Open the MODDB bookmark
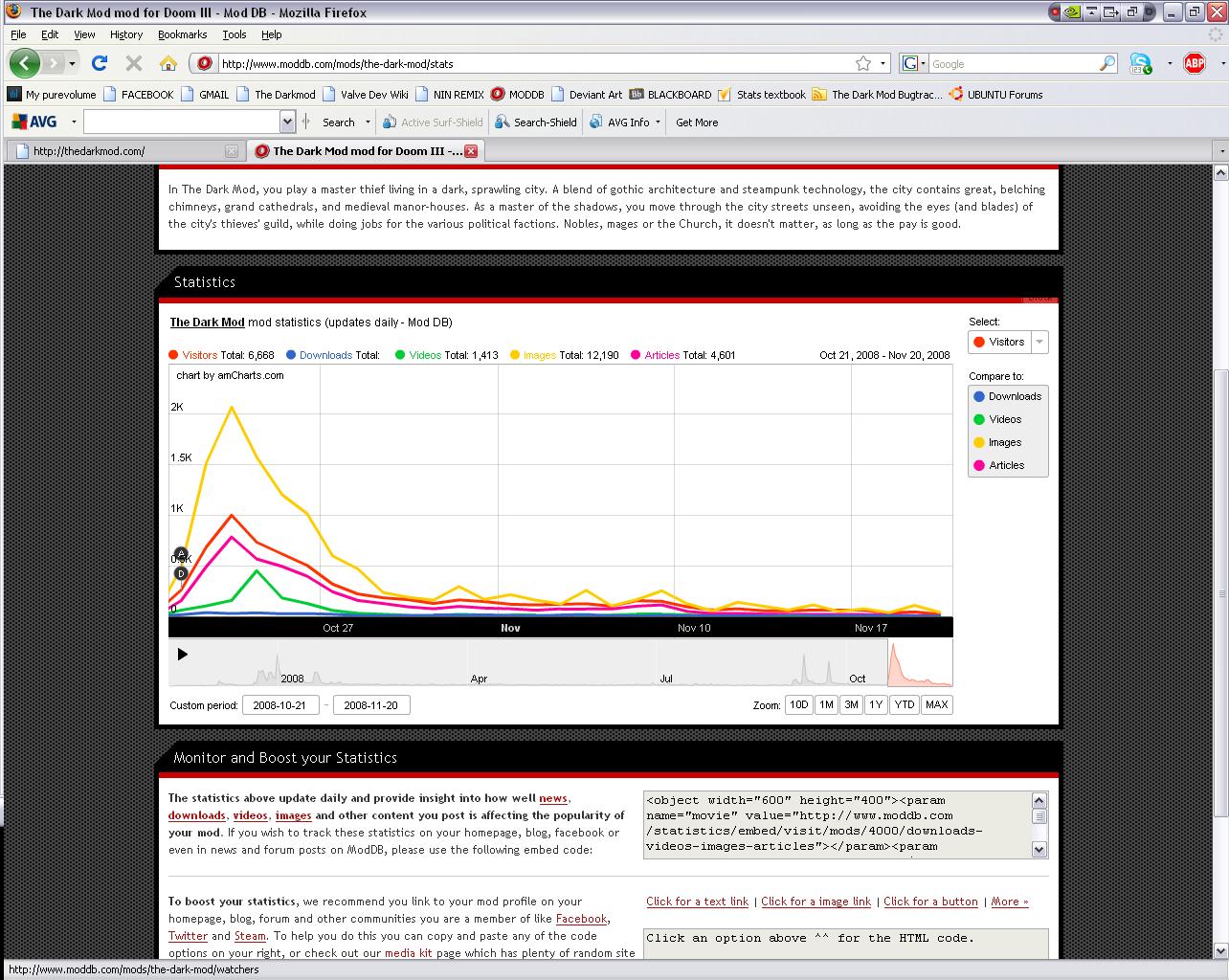The image size is (1229, 980). (x=518, y=95)
